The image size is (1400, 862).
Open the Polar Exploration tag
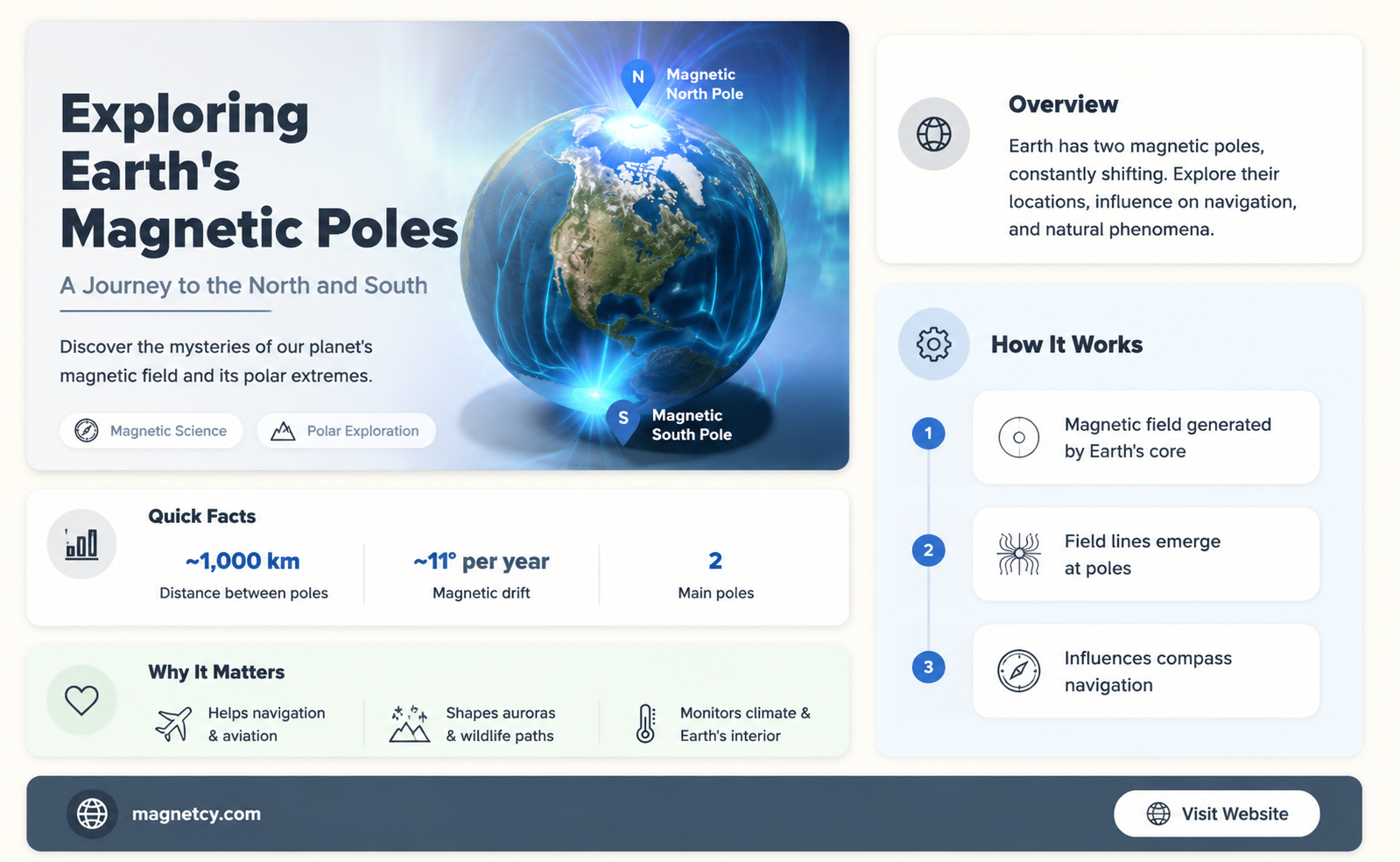pyautogui.click(x=346, y=431)
